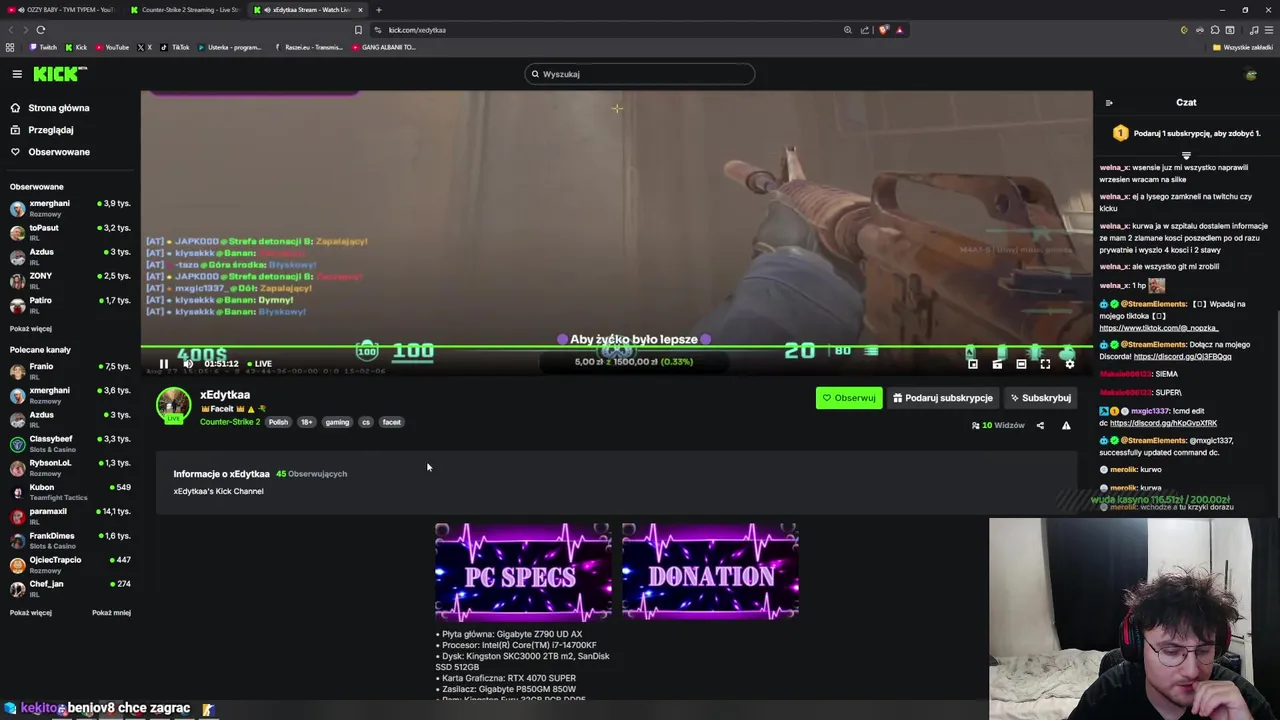Open the tiktok.com link in chat
This screenshot has width=1280, height=720.
tap(1158, 328)
